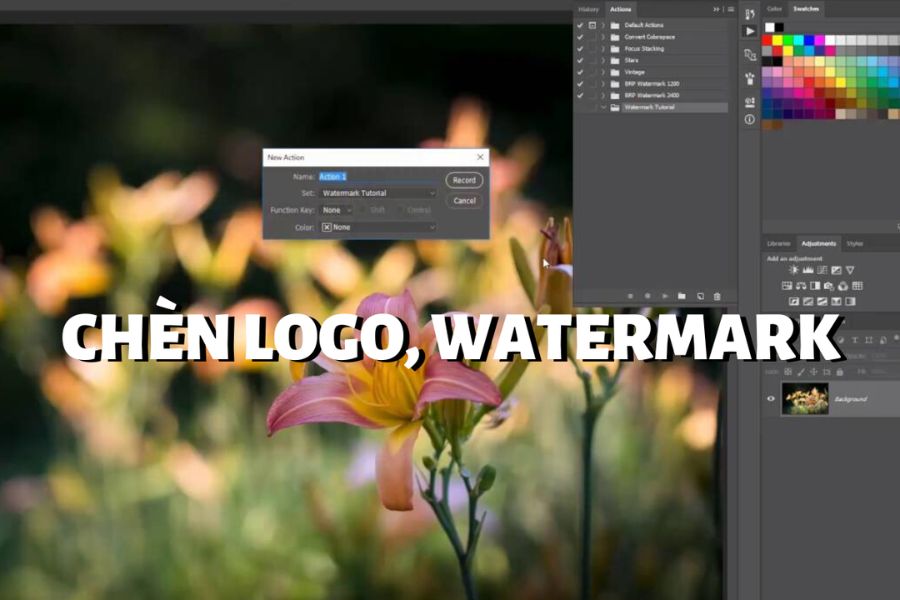Toggle checkmark for Convert Colorspace set
Screen dimensions: 900x600
coord(580,37)
